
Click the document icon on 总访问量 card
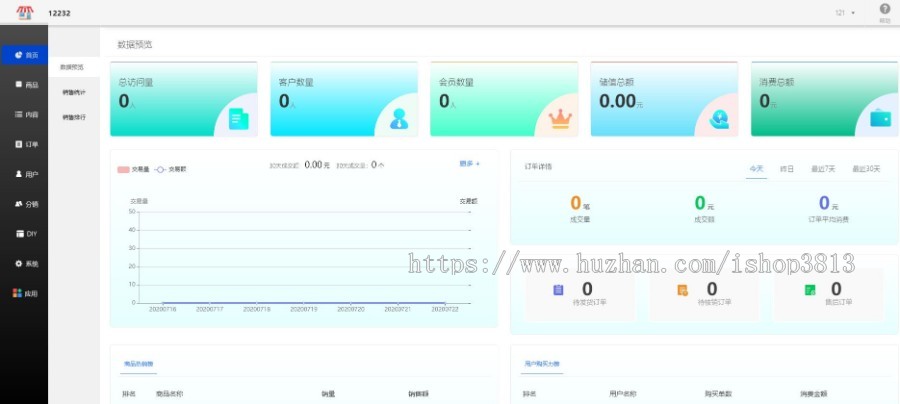(x=238, y=118)
